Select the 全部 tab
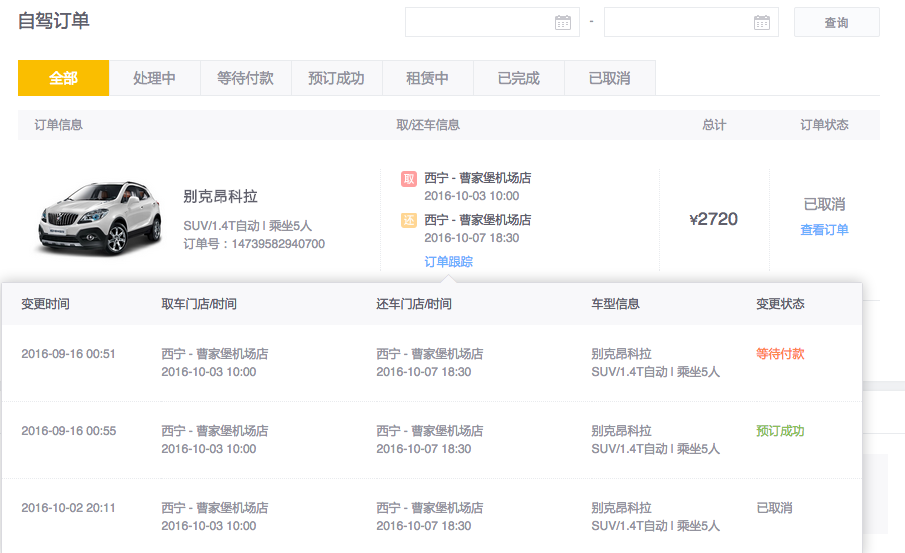 63,78
